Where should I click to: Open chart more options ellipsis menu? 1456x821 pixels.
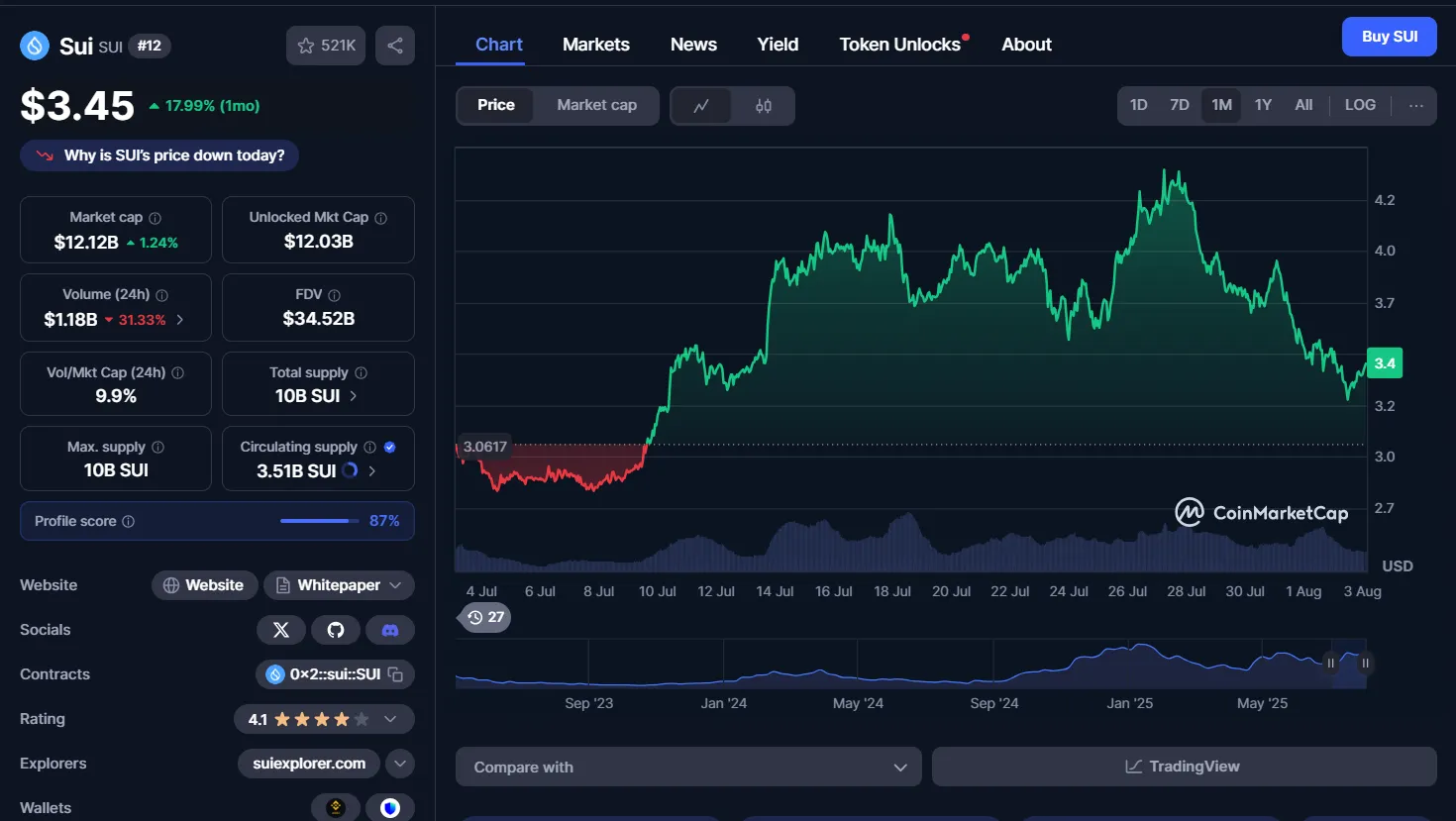click(1416, 106)
